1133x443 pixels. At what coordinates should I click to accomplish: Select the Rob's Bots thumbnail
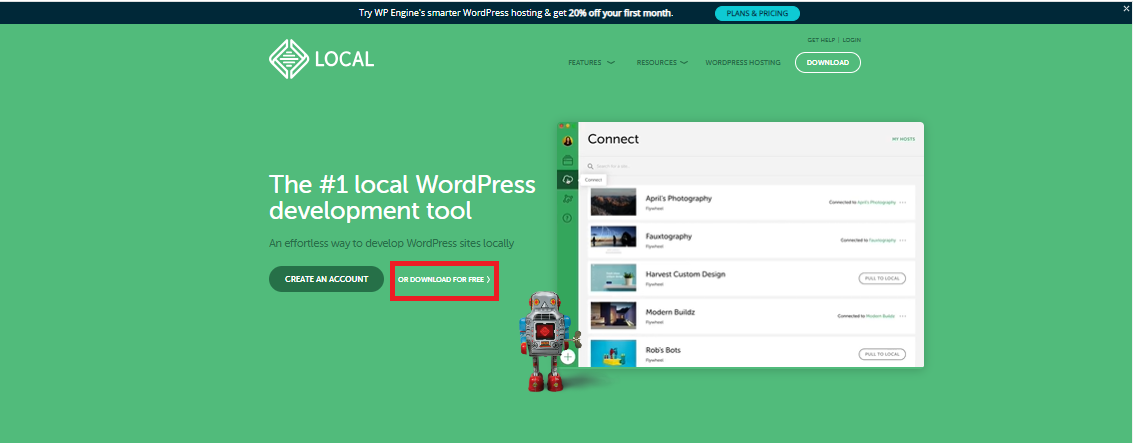tap(613, 353)
